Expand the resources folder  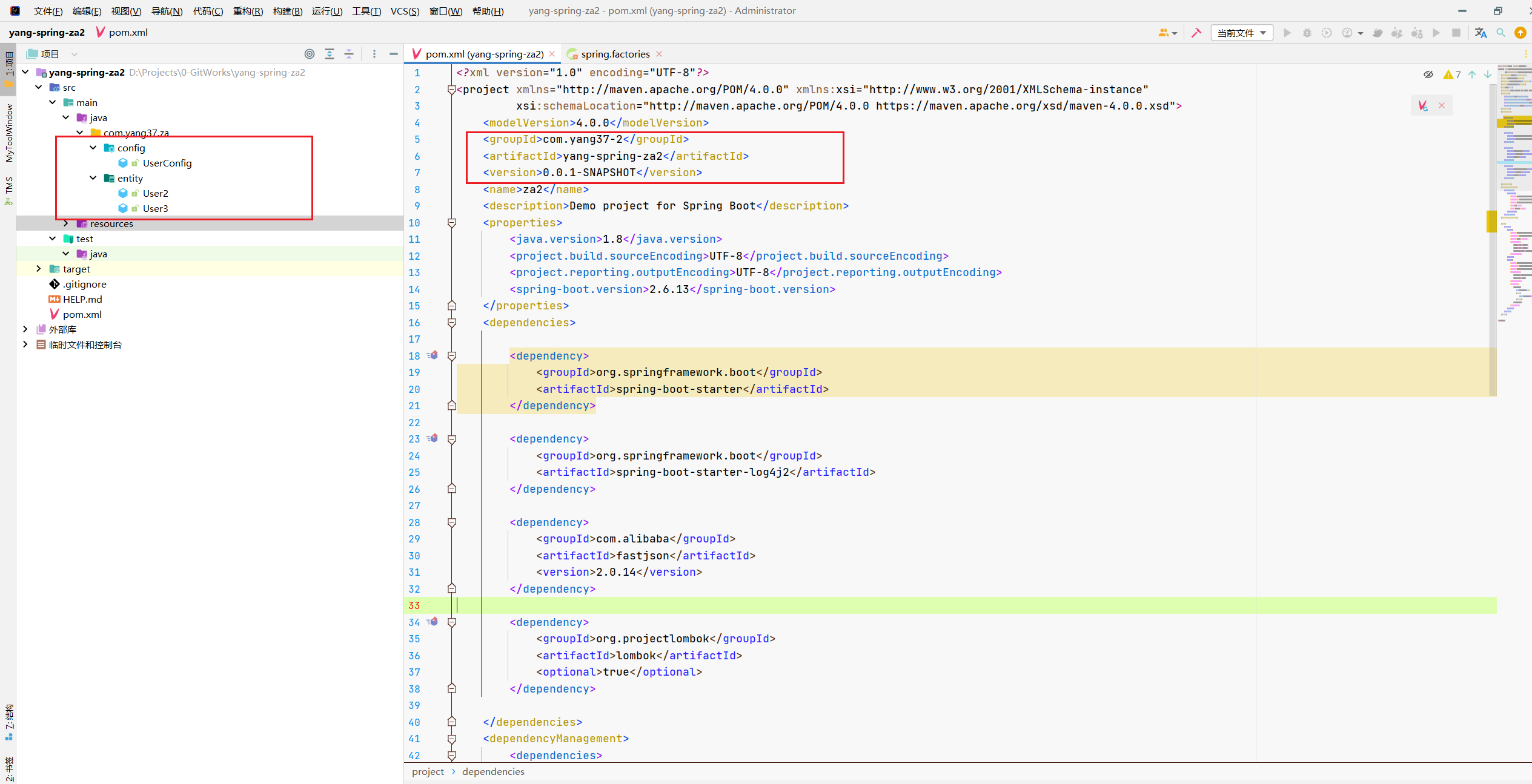(66, 223)
